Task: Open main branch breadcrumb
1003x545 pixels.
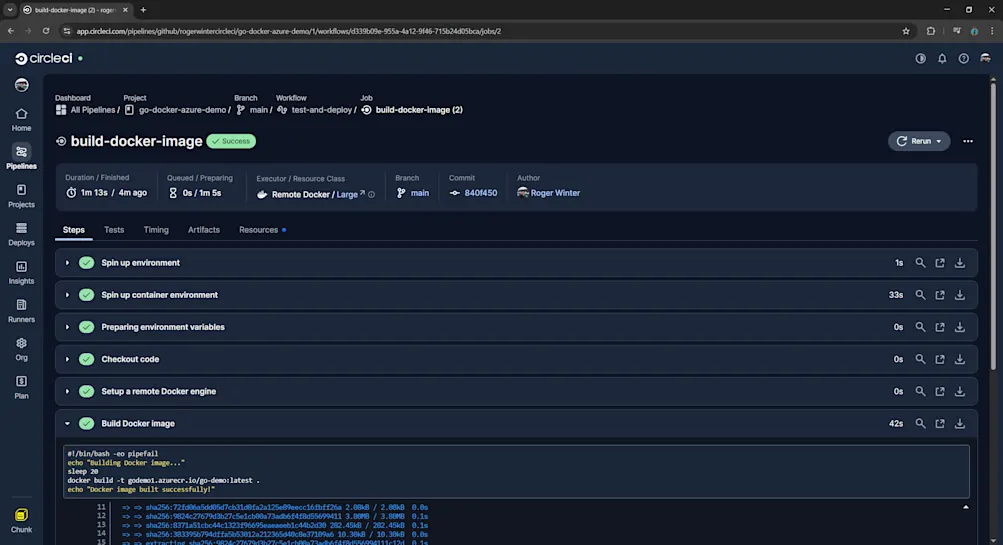Action: (252, 110)
